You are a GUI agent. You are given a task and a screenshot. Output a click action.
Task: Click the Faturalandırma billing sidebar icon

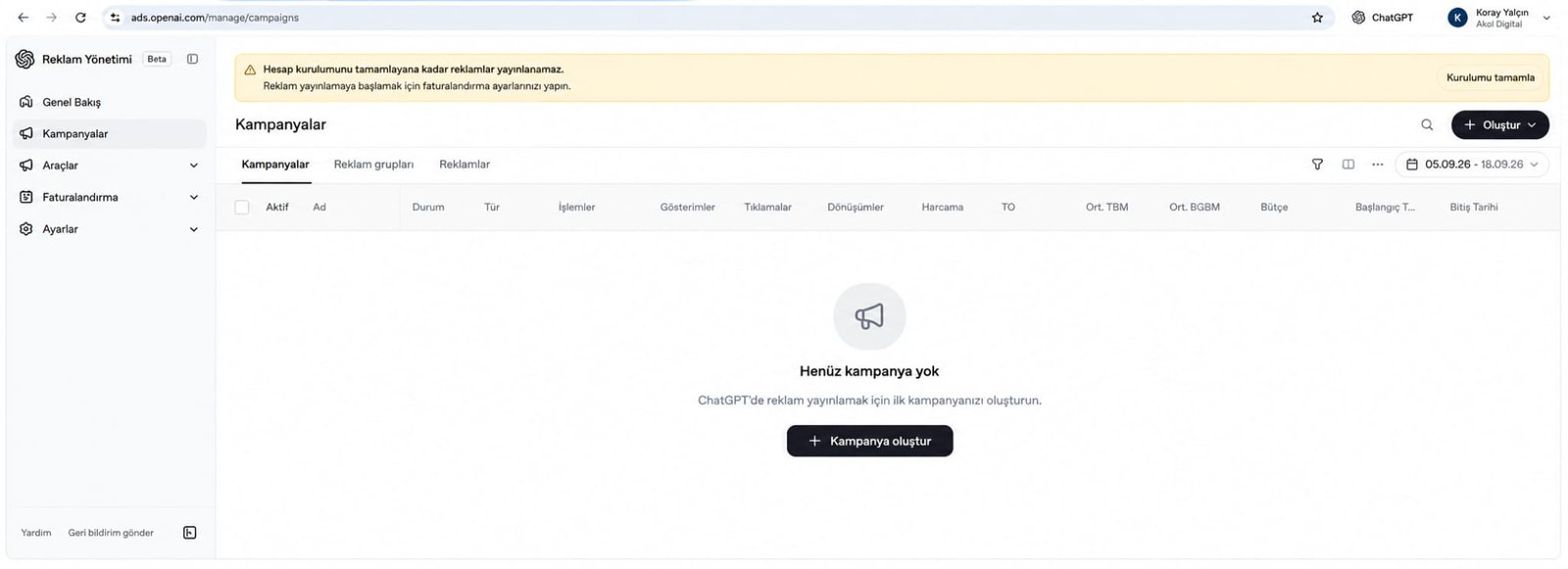point(26,197)
